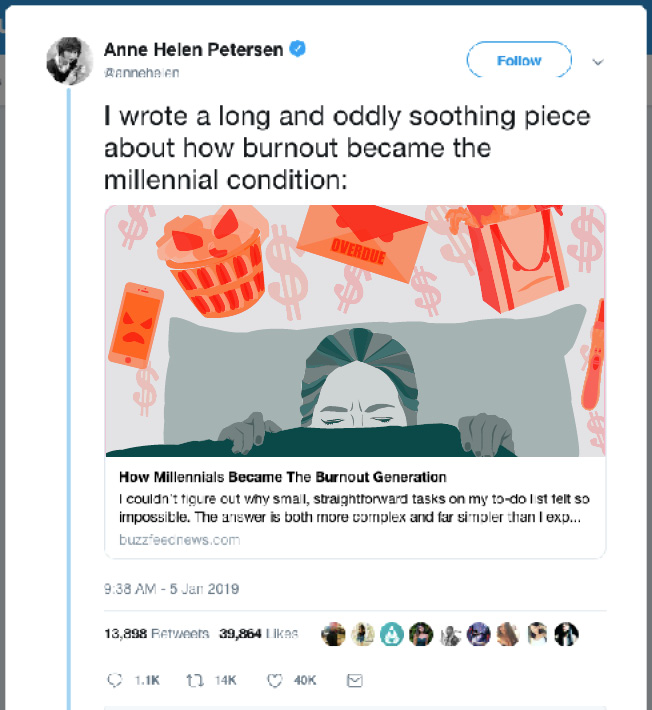
Task: Follow Anne Helen Petersen
Action: pos(519,61)
